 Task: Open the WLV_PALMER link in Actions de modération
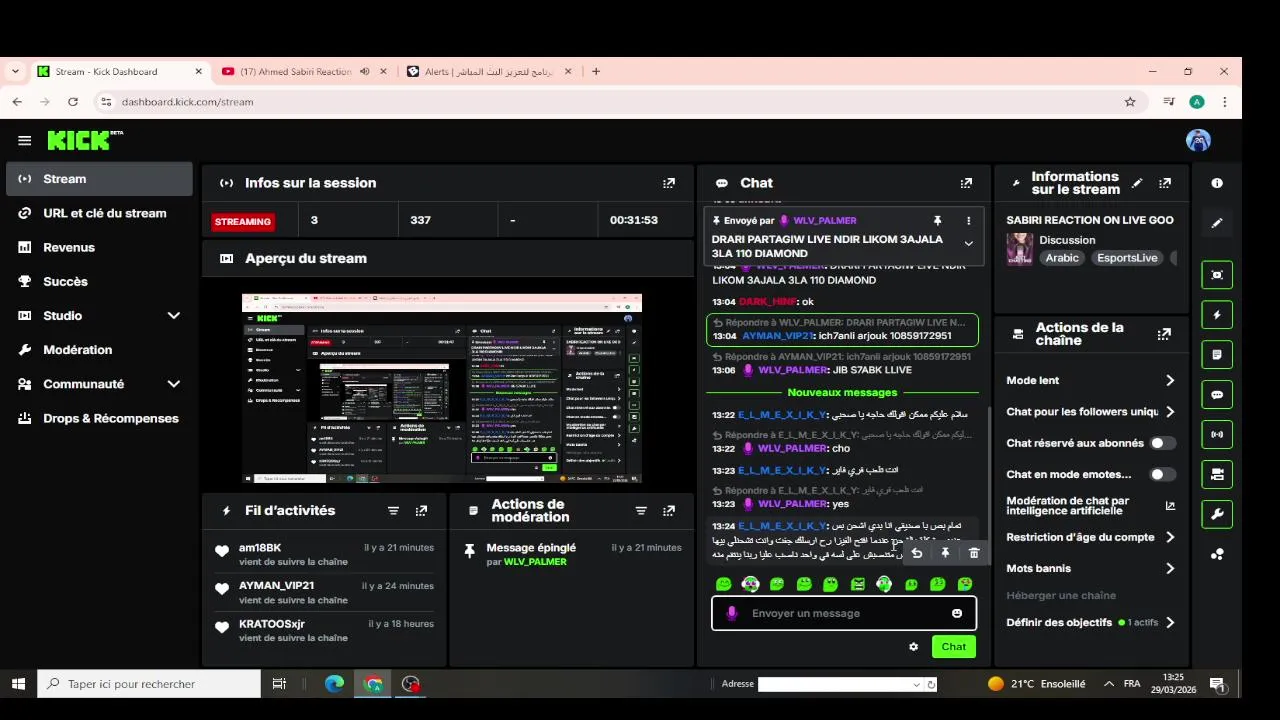535,562
